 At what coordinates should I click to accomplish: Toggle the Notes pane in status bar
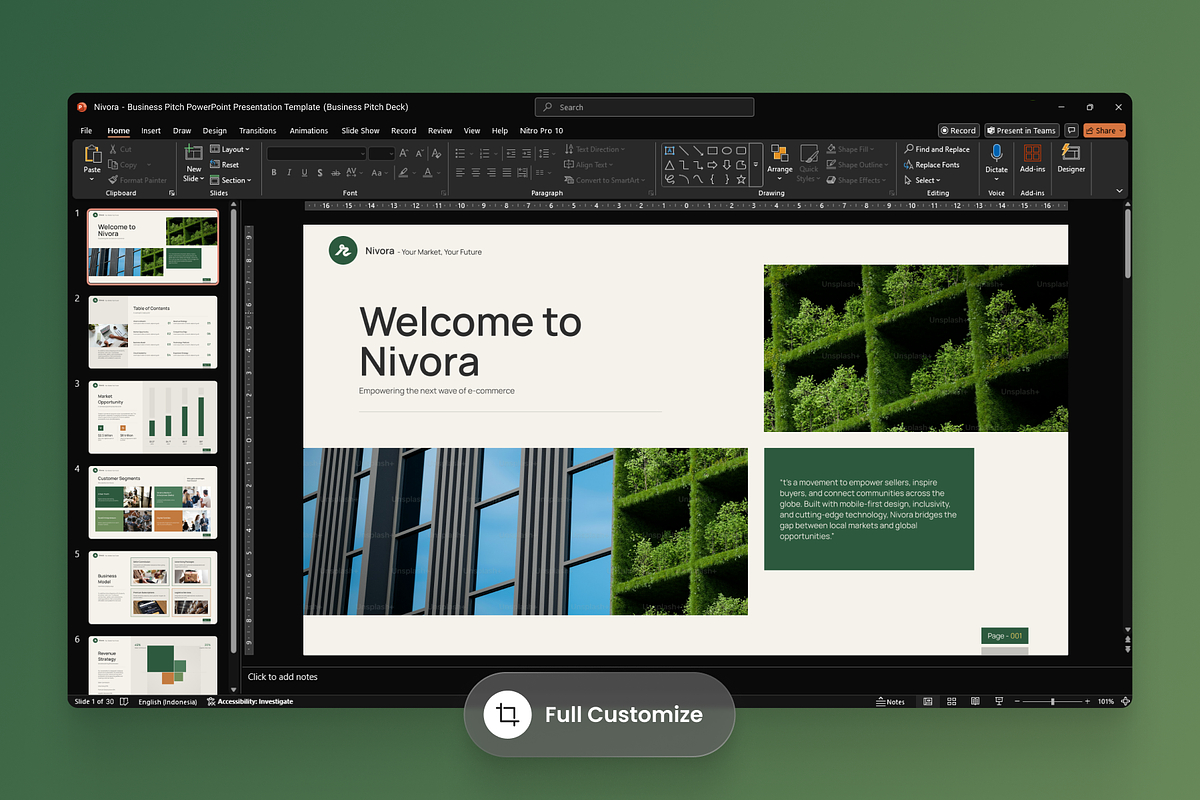[891, 701]
